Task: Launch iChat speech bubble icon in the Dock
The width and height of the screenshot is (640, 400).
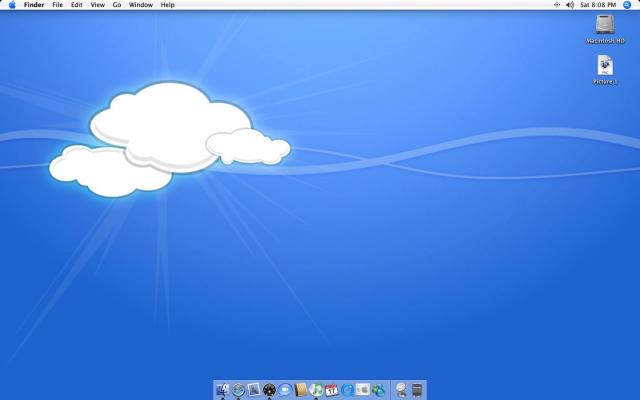Action: click(x=285, y=390)
